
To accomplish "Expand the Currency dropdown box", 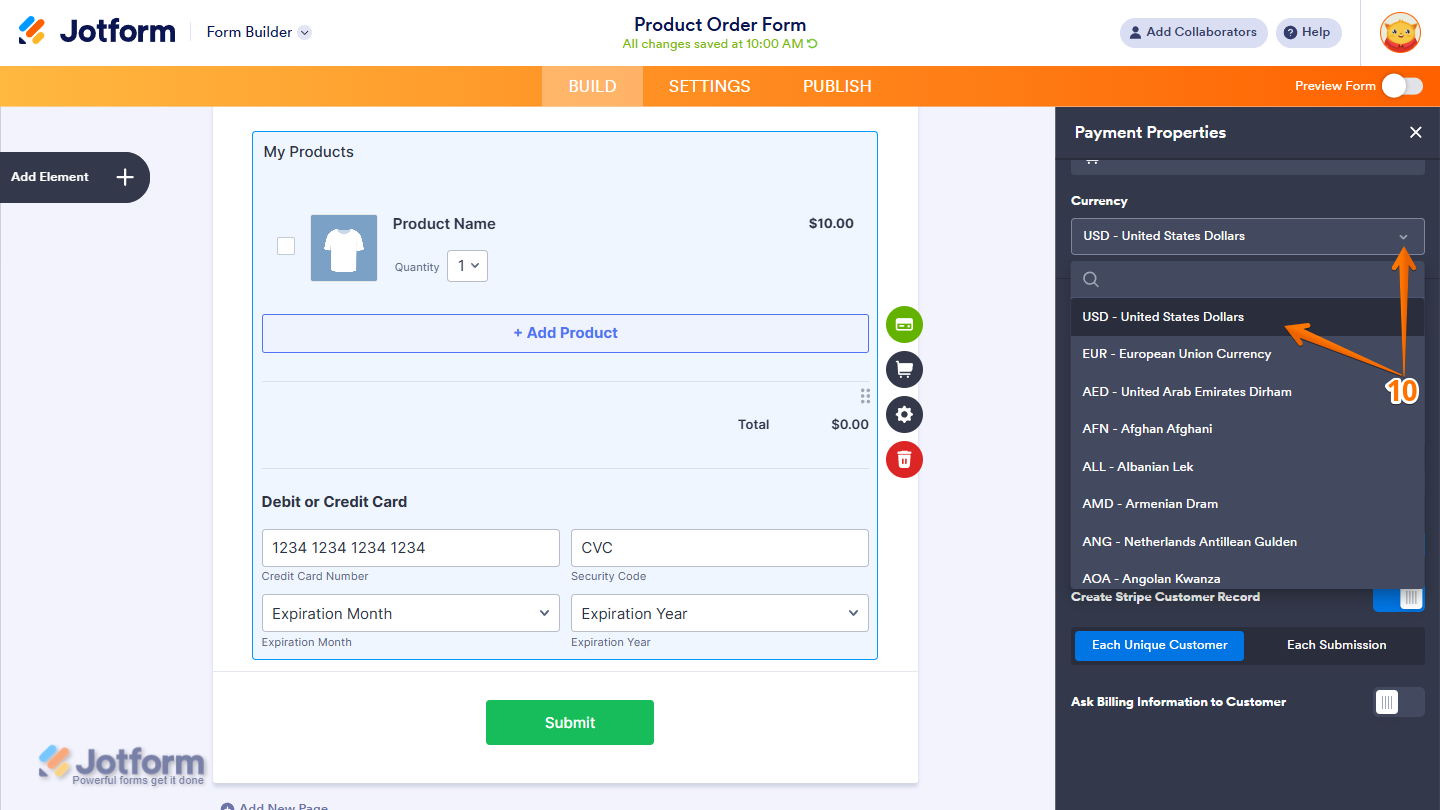I will (1247, 236).
